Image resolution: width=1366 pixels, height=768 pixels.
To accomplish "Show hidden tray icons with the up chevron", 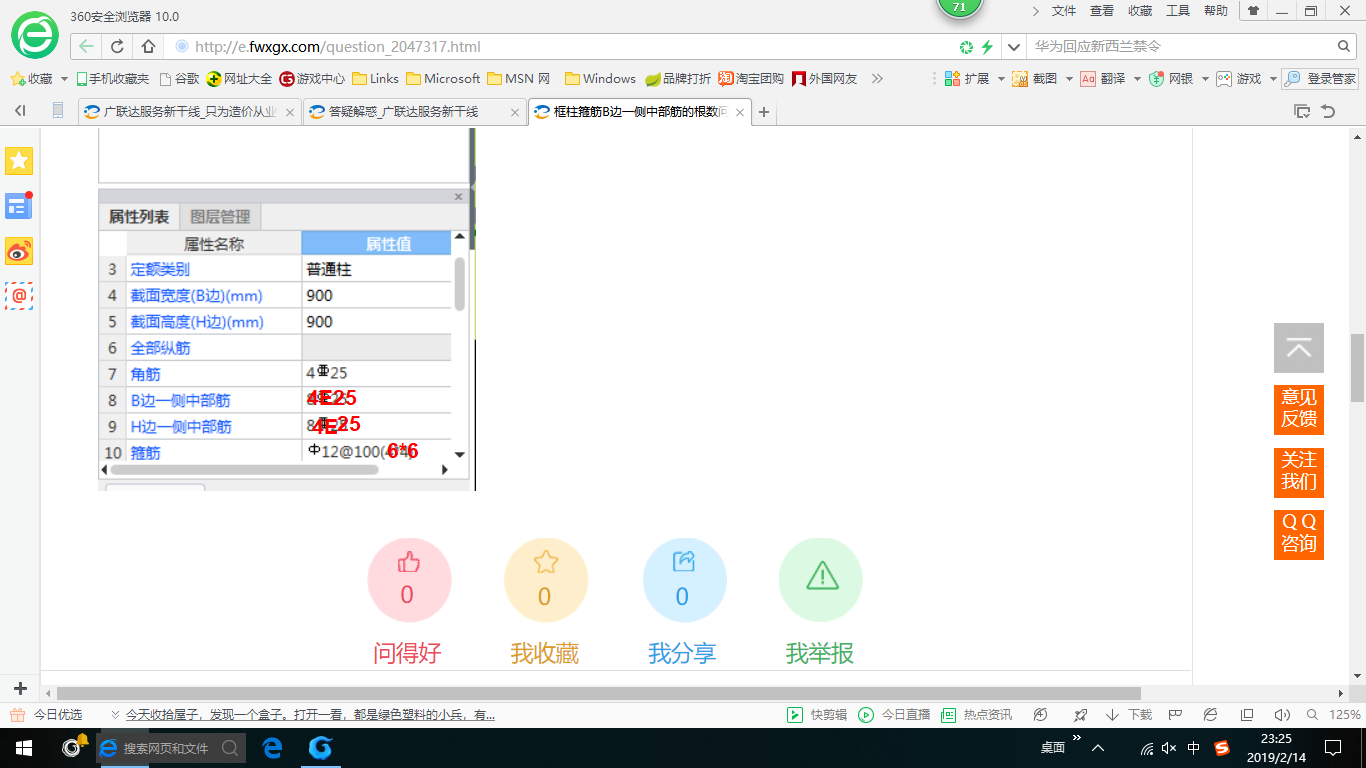I will pyautogui.click(x=1097, y=747).
